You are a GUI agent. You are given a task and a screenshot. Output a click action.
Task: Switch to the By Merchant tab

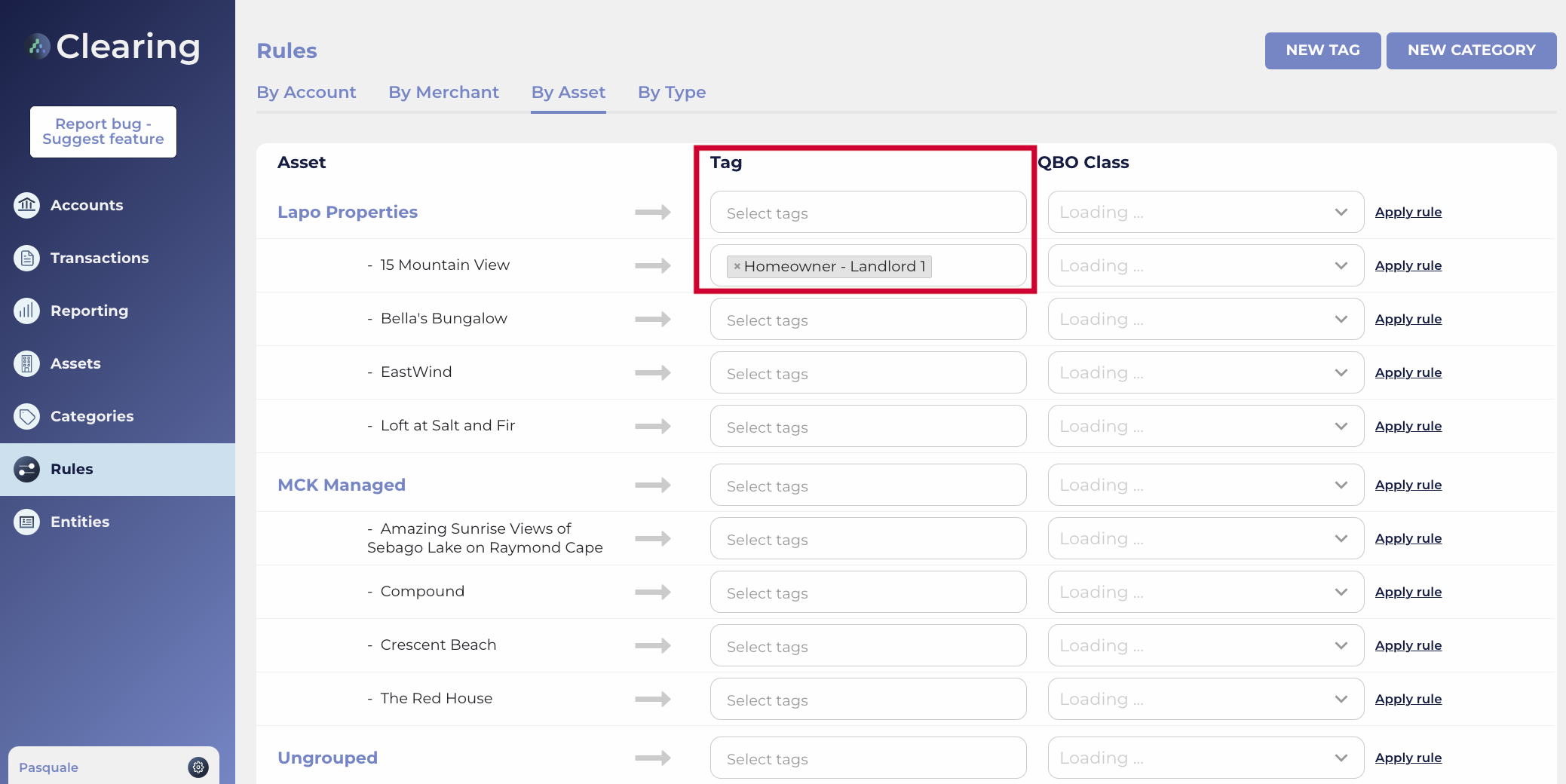443,92
